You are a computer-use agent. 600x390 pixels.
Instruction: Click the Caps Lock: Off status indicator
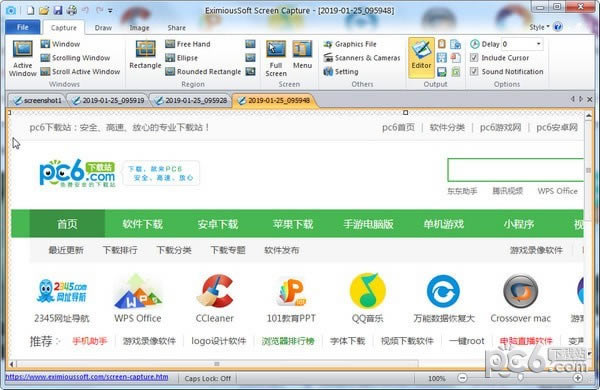click(x=208, y=379)
